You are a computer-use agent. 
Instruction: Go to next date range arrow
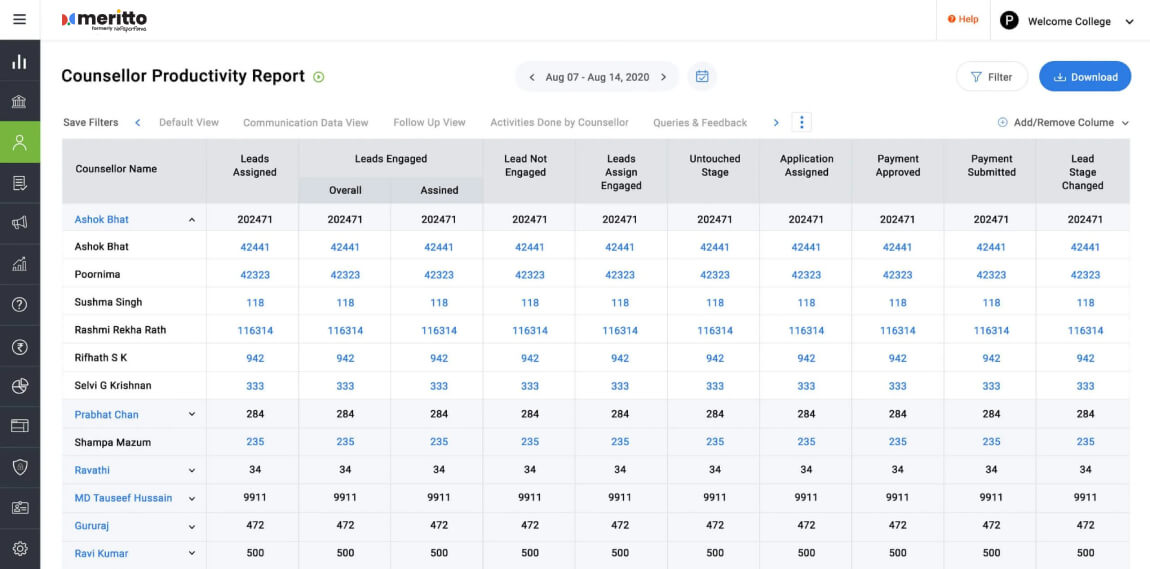pos(663,77)
